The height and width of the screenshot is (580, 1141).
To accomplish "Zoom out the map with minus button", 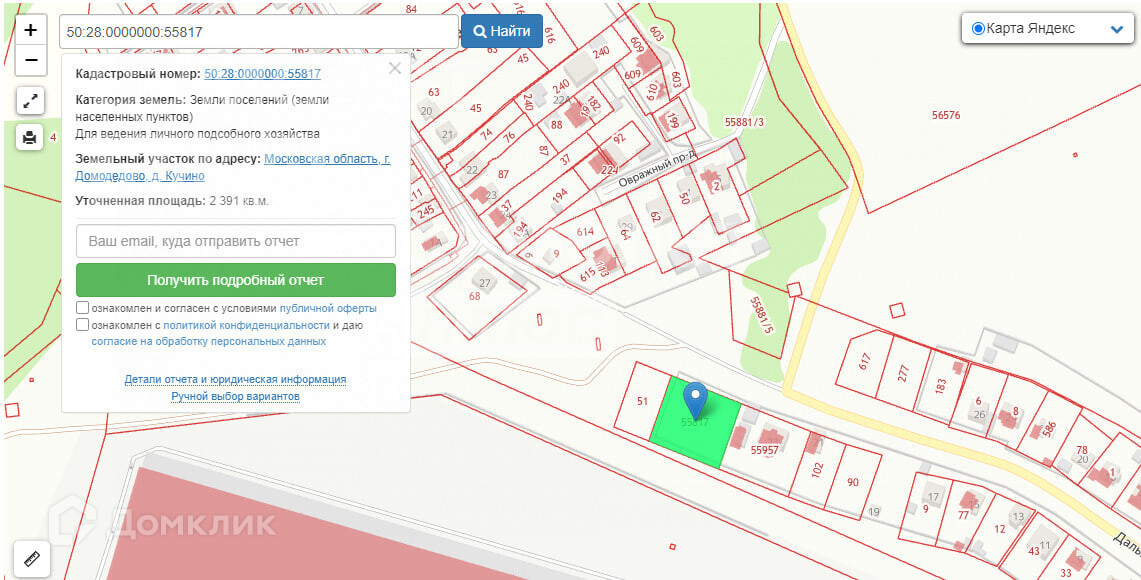I will [x=30, y=60].
